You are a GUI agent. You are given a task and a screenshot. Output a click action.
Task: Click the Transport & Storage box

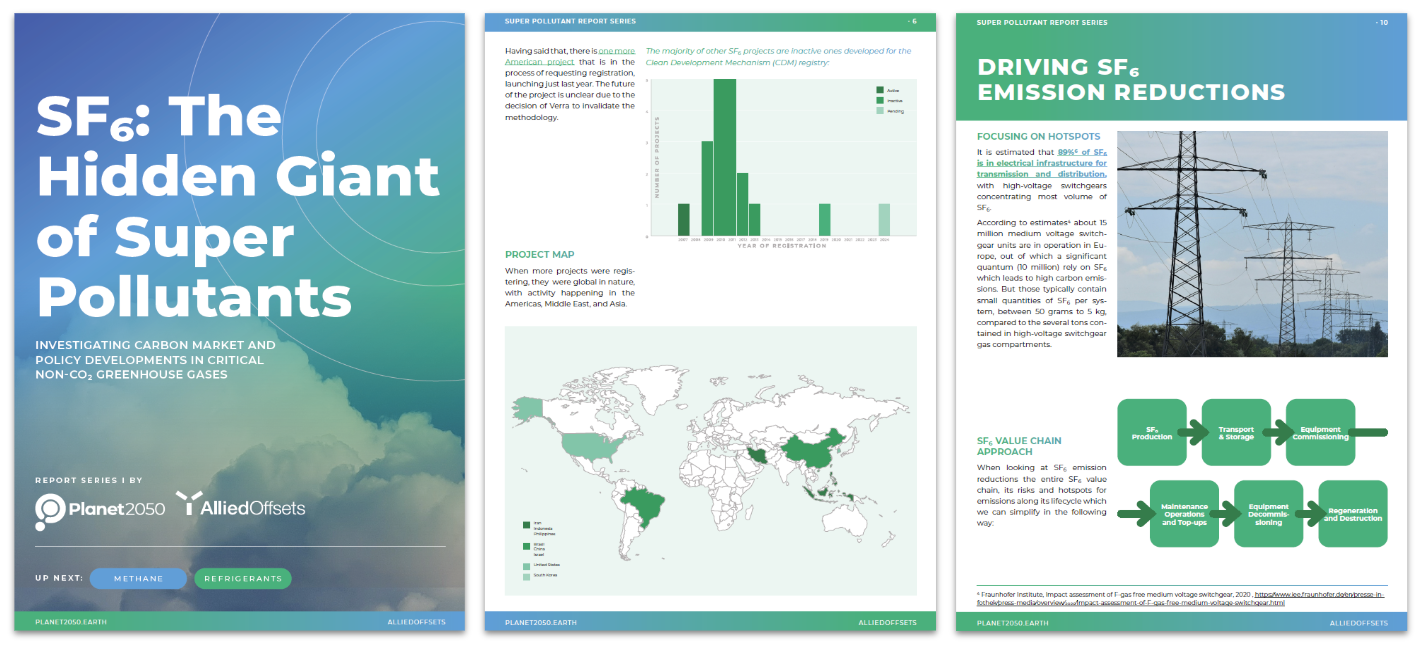[1236, 432]
